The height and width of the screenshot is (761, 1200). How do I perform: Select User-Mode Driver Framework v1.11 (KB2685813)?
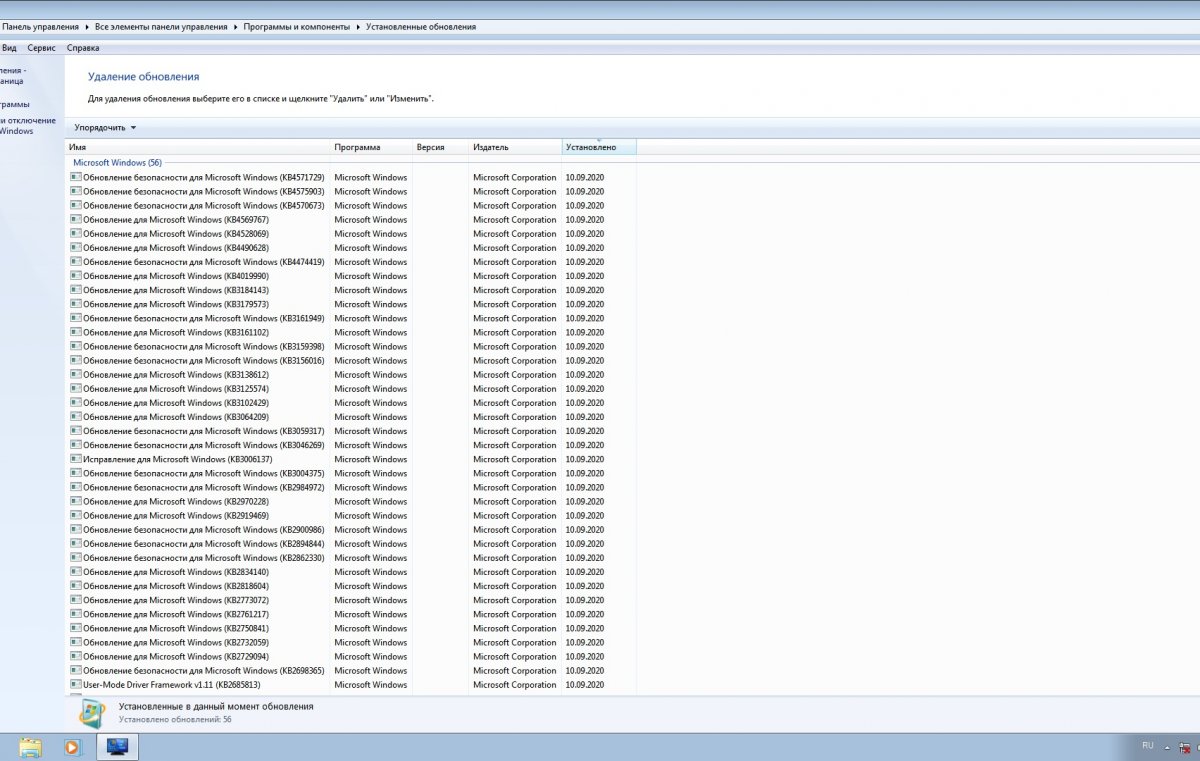[172, 685]
